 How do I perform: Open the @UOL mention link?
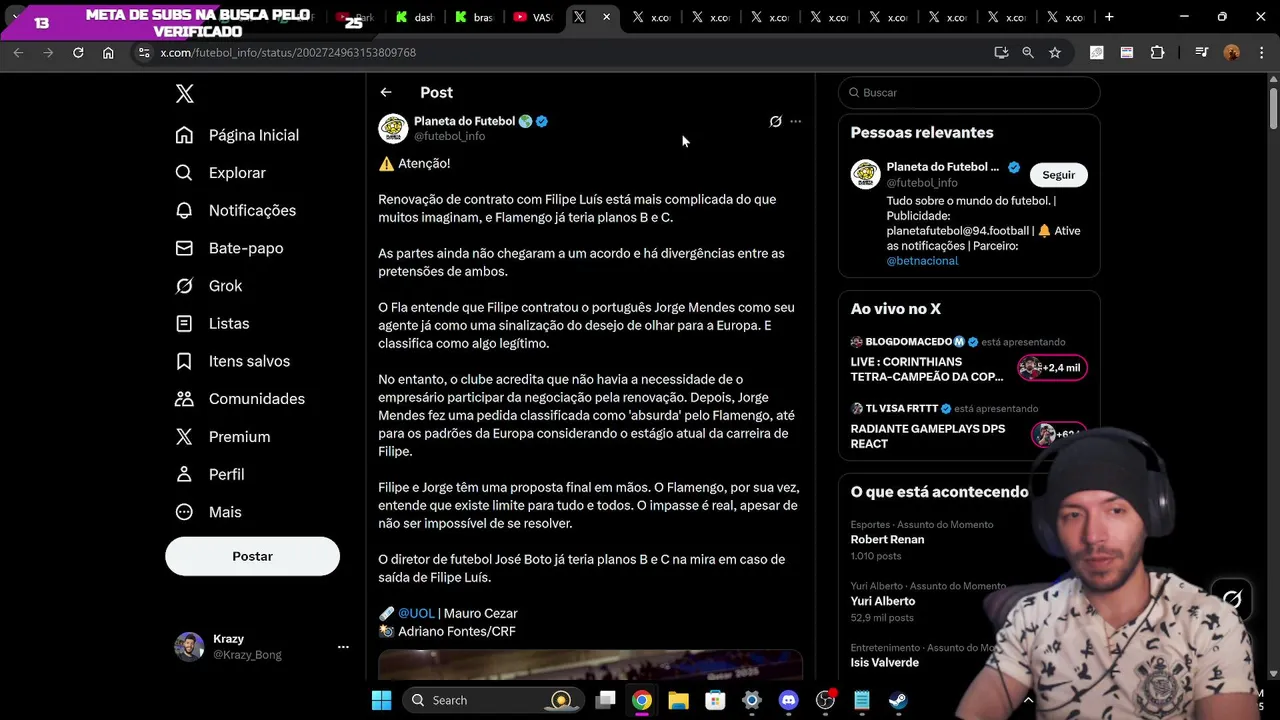[x=416, y=613]
